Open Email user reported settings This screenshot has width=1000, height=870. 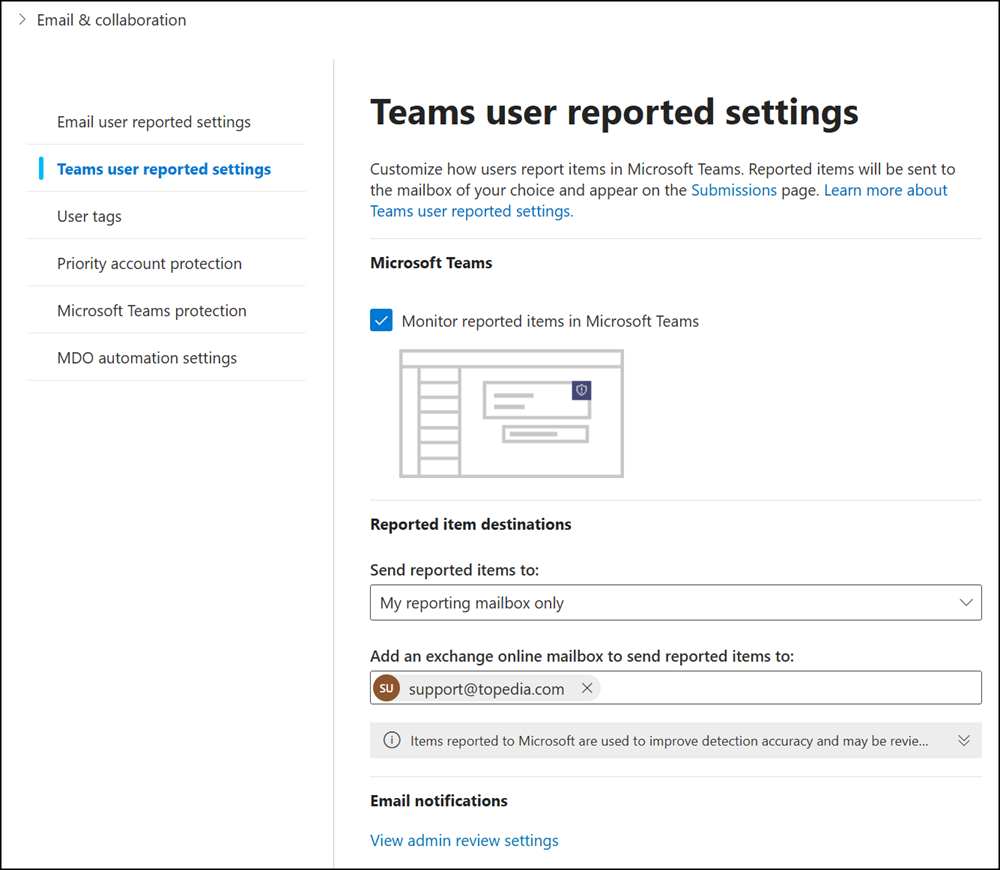click(154, 122)
